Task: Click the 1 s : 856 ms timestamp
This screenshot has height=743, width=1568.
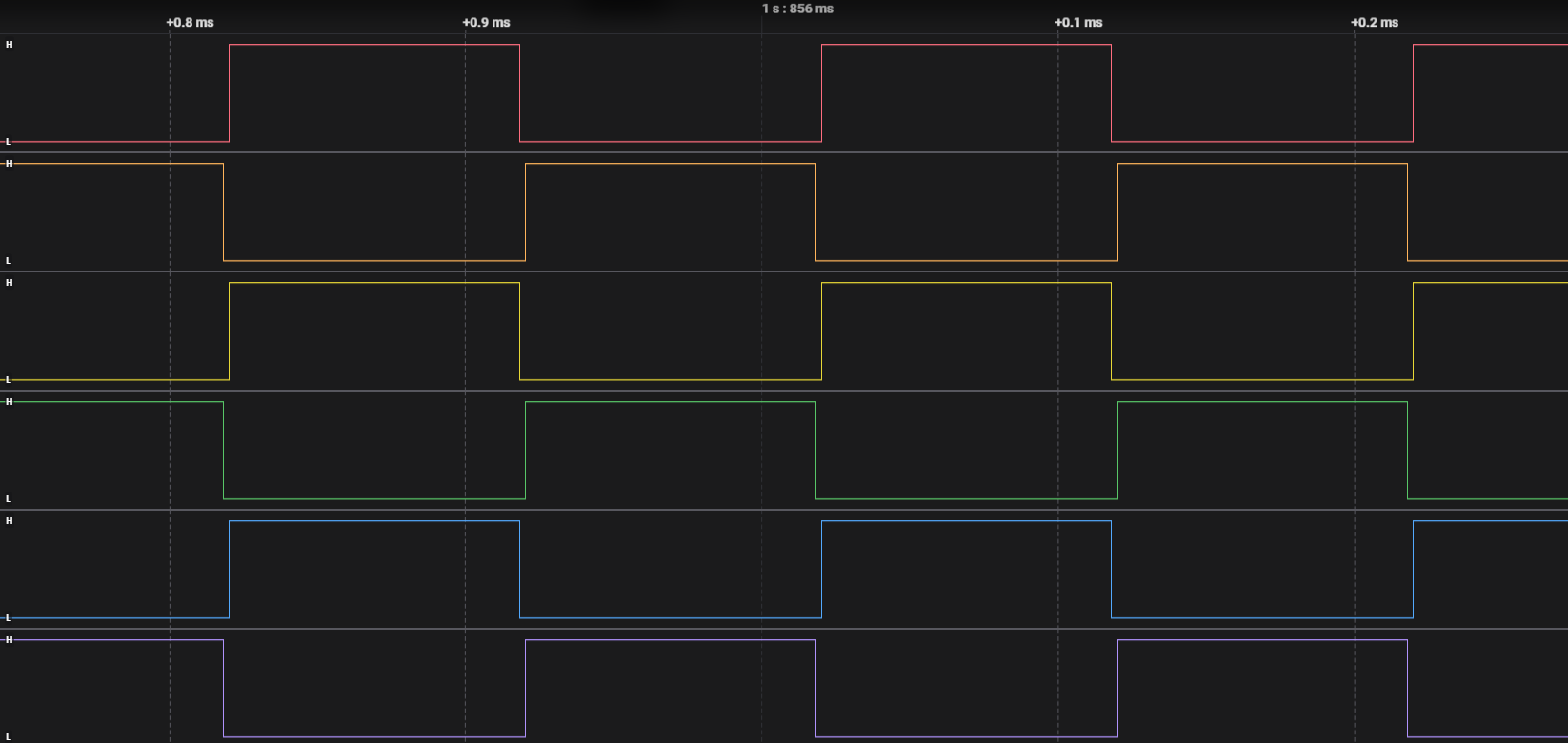Action: click(797, 9)
